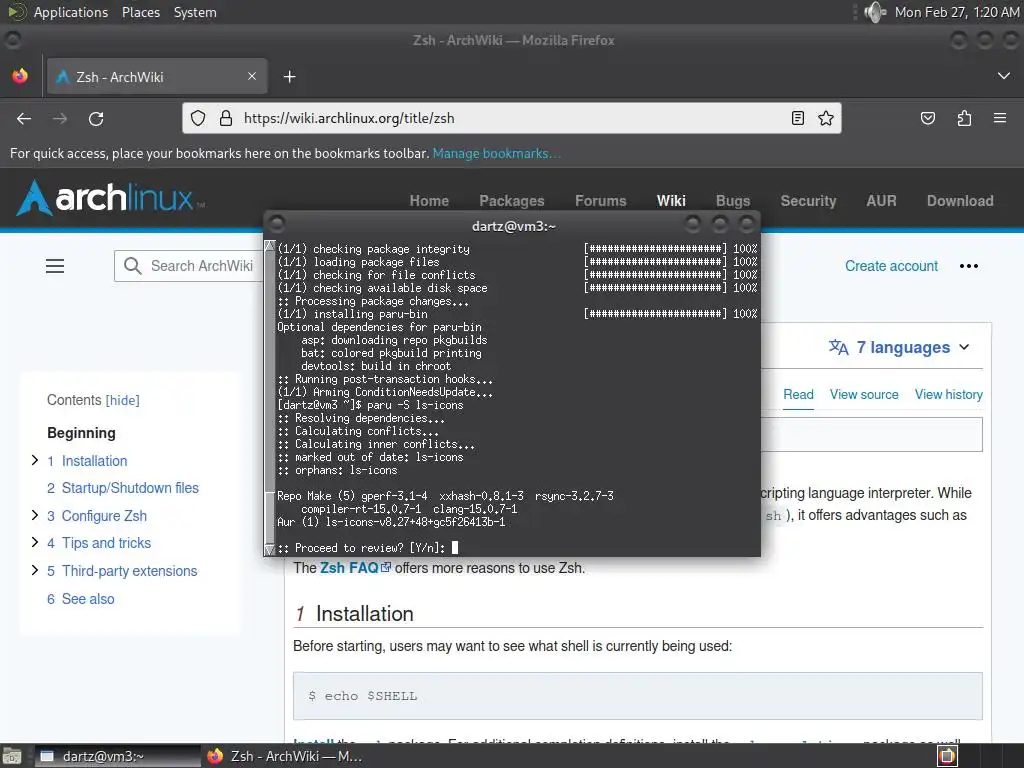The width and height of the screenshot is (1024, 768).
Task: Go to 4 Tips and tricks link
Action: tap(99, 543)
